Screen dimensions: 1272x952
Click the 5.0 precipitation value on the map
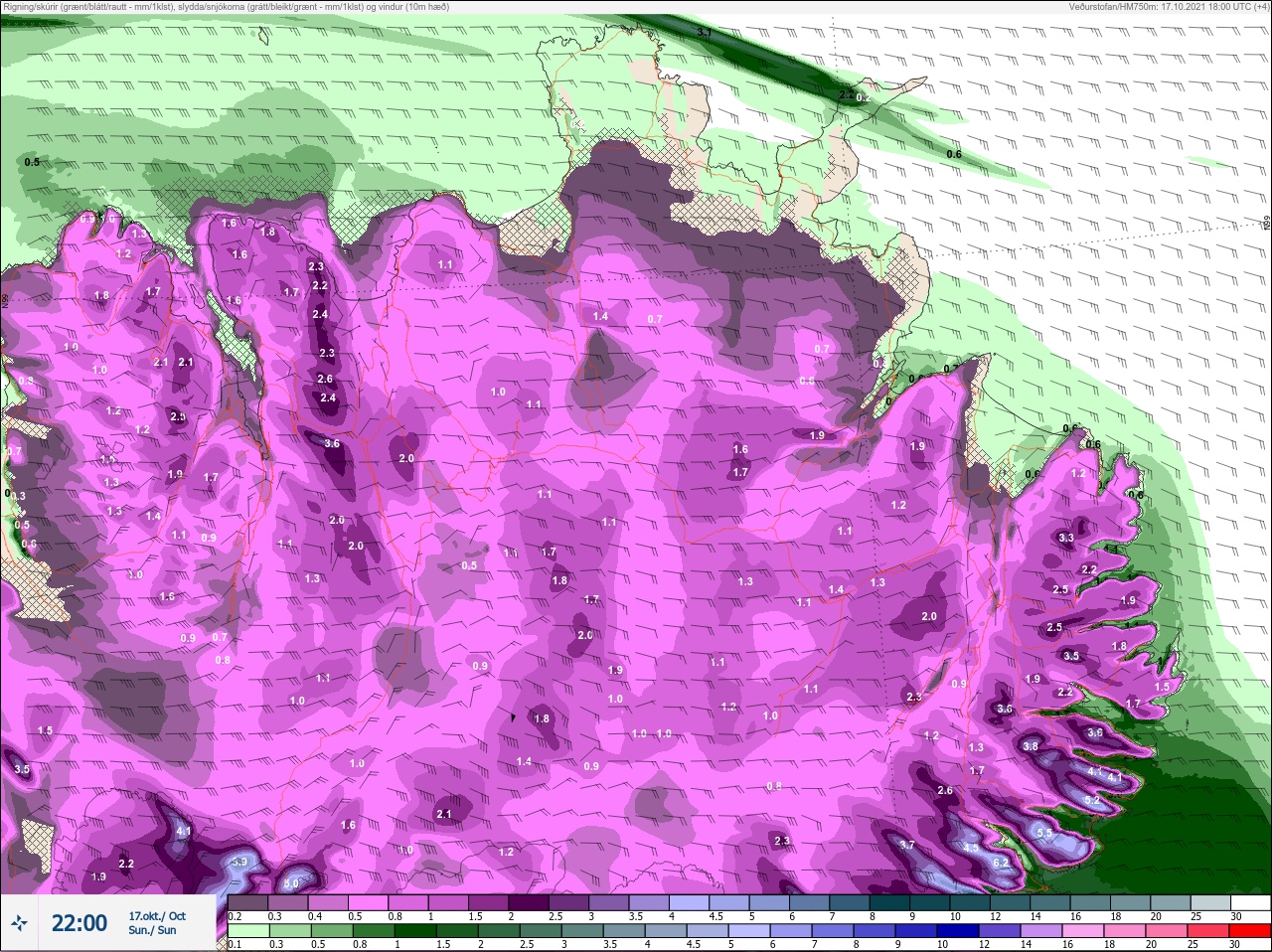point(291,883)
